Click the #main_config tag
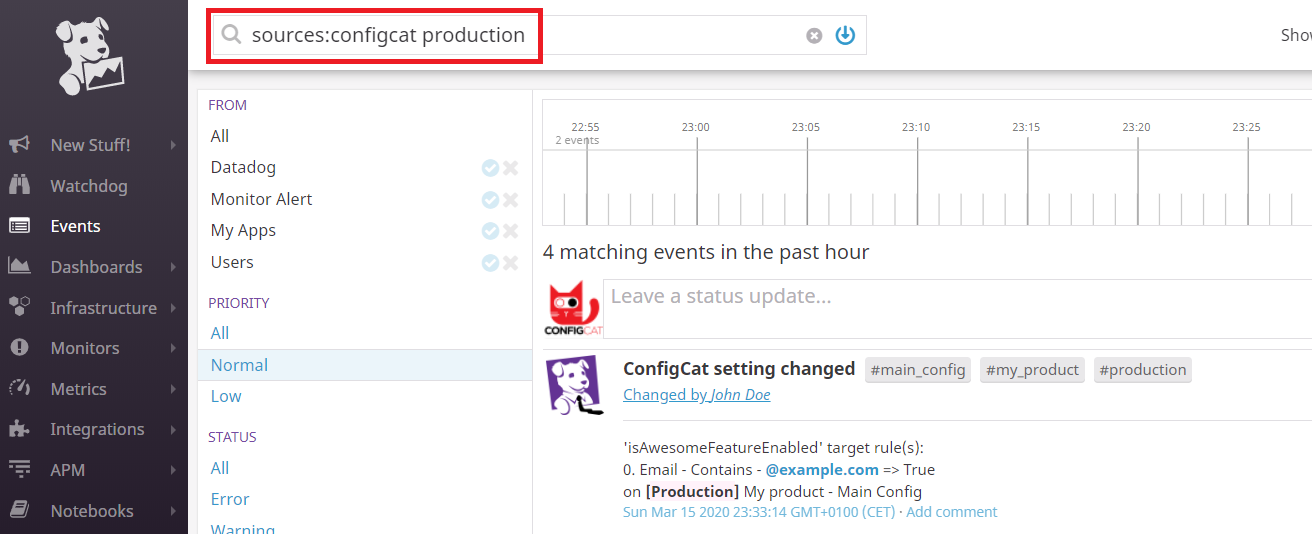Viewport: 1312px width, 534px height. [x=918, y=370]
